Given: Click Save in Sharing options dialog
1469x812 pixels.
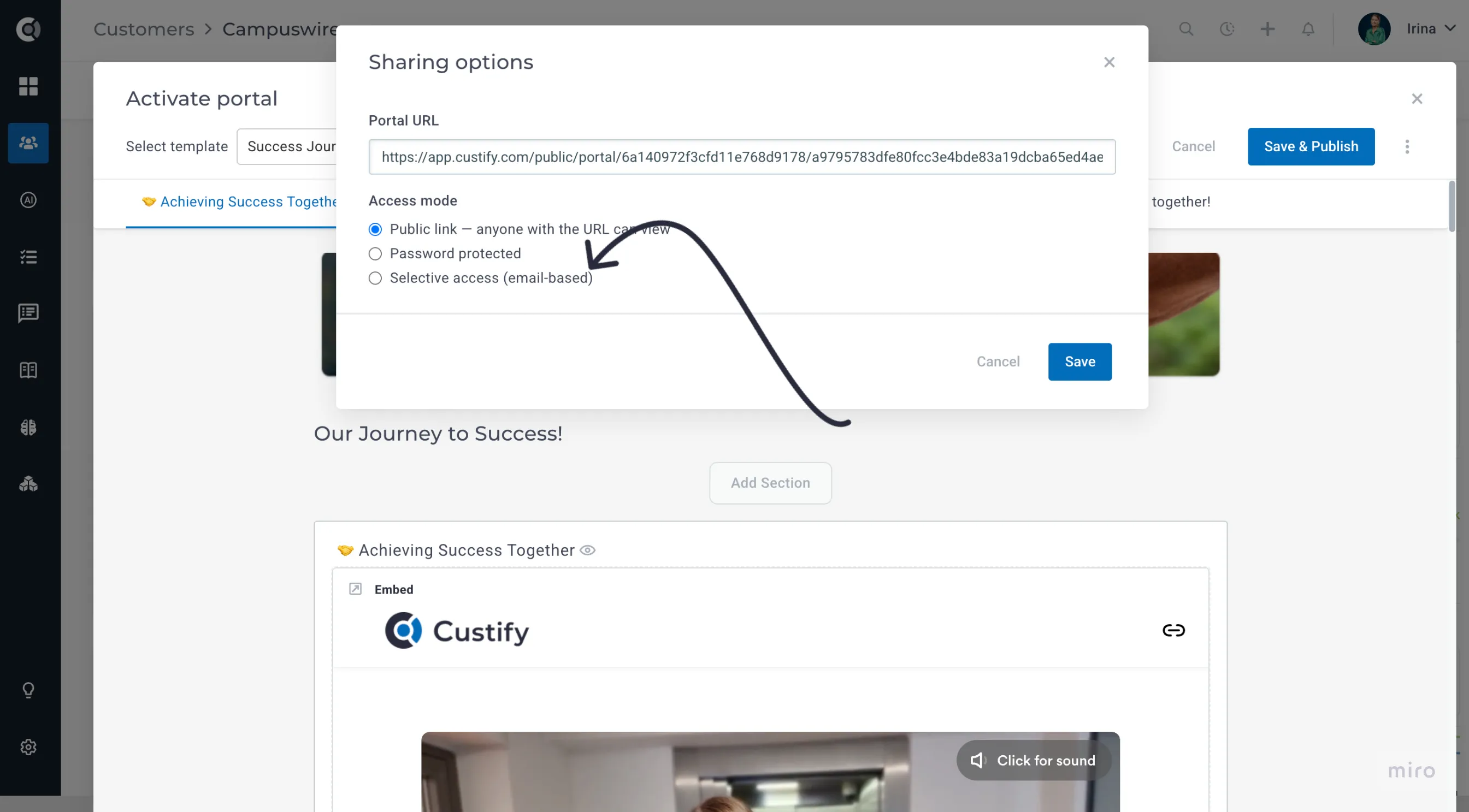Looking at the screenshot, I should (x=1079, y=362).
